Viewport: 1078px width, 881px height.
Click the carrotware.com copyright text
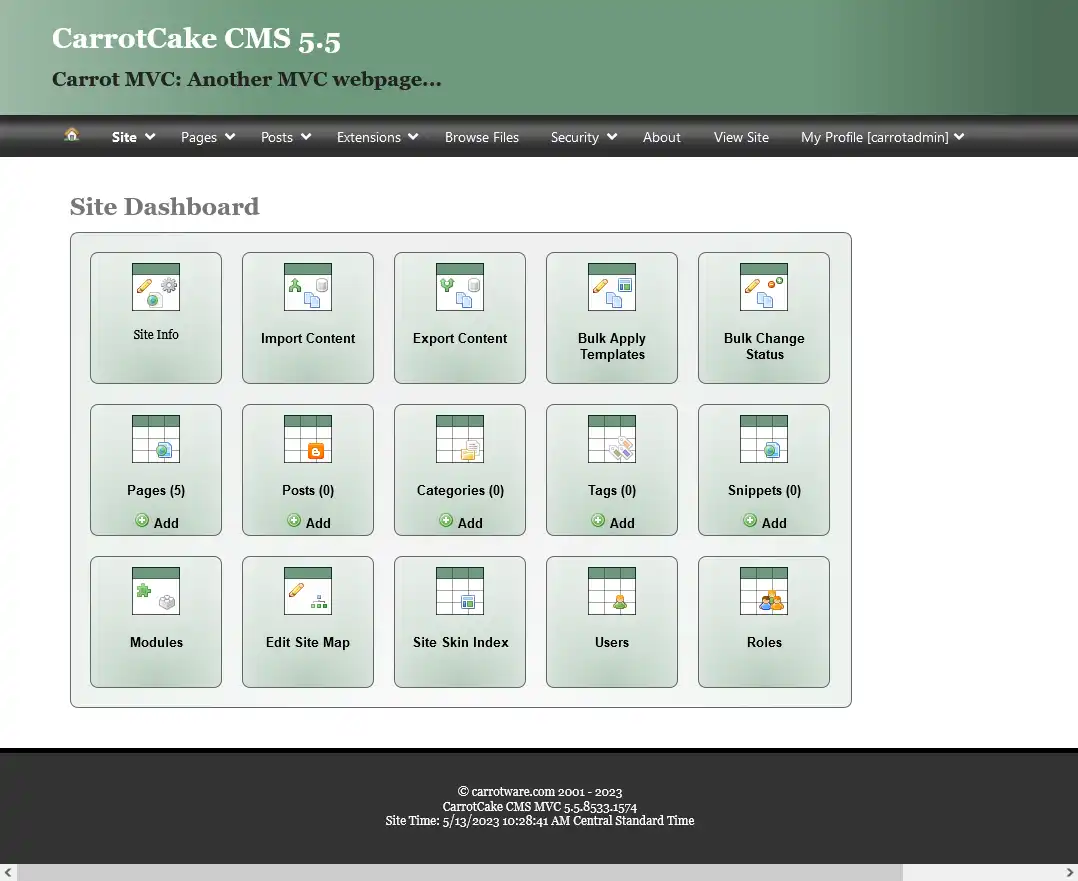[x=540, y=792]
